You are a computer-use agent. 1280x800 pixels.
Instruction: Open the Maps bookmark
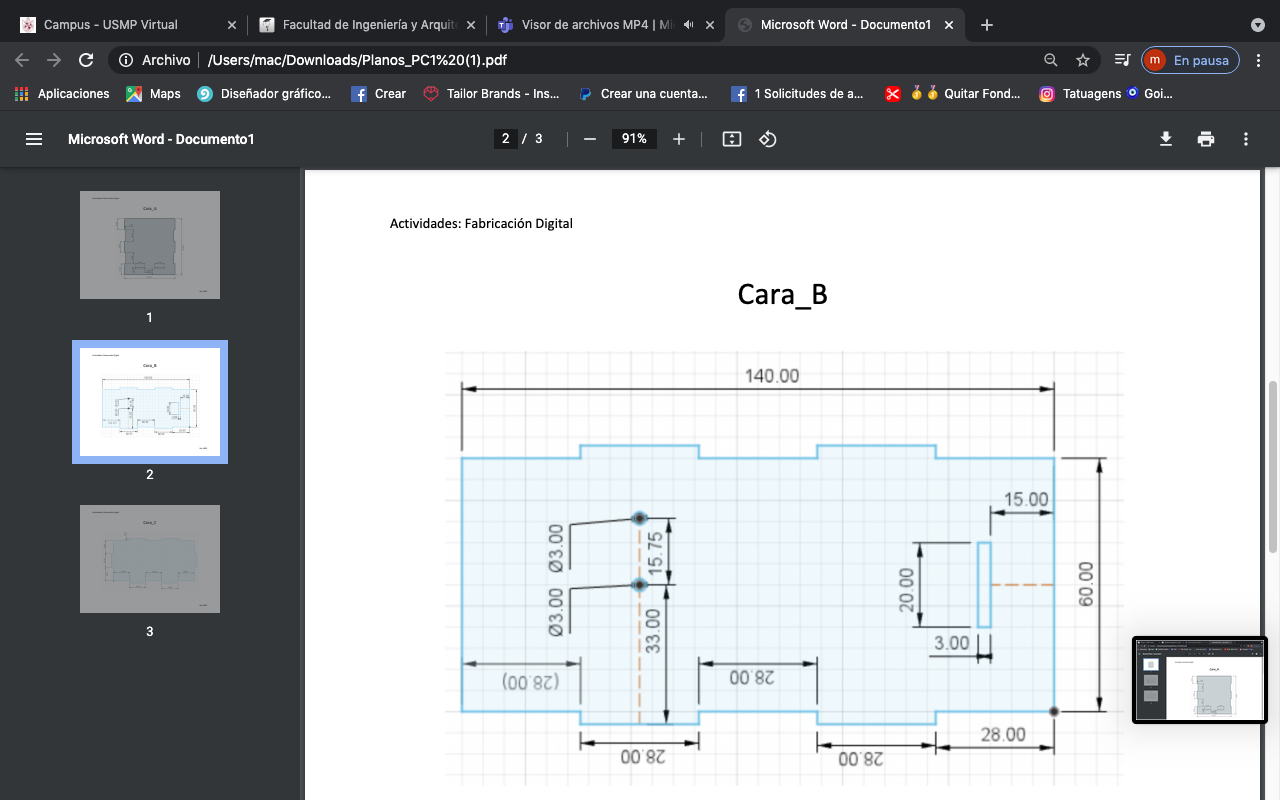pyautogui.click(x=153, y=94)
